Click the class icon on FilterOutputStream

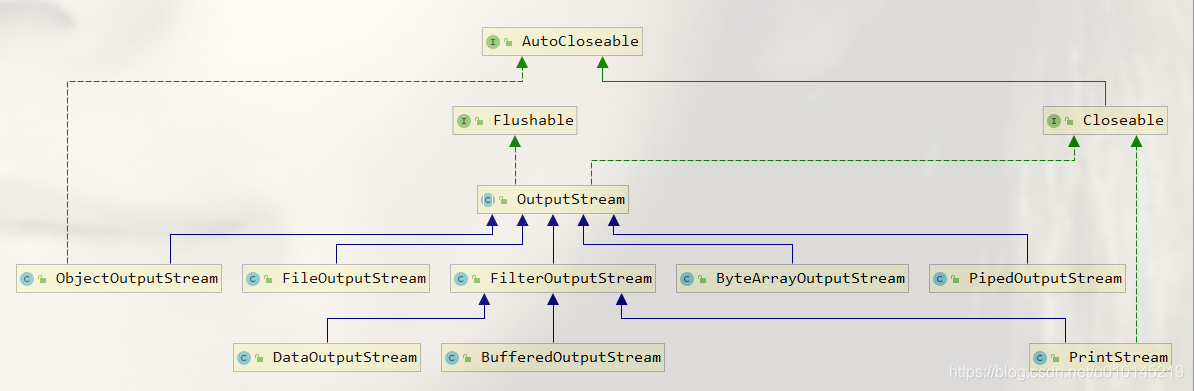click(x=460, y=279)
